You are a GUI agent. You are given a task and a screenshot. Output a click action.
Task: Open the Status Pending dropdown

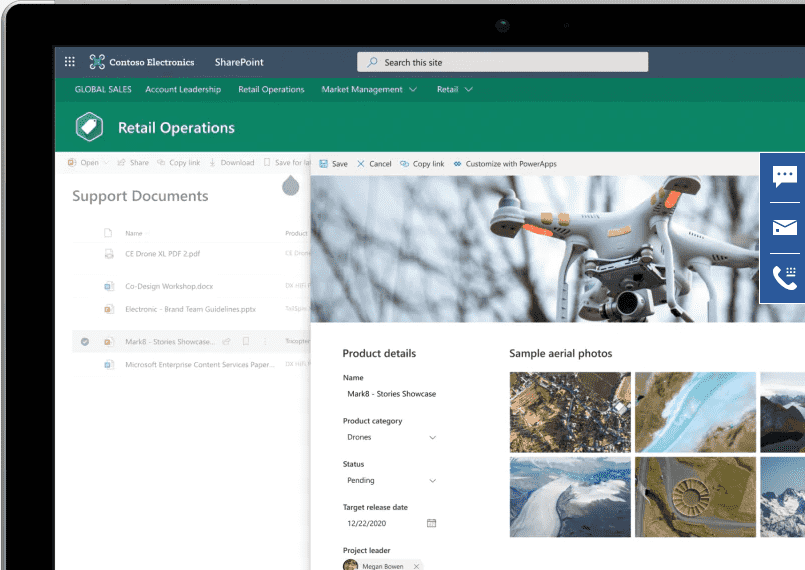(391, 480)
